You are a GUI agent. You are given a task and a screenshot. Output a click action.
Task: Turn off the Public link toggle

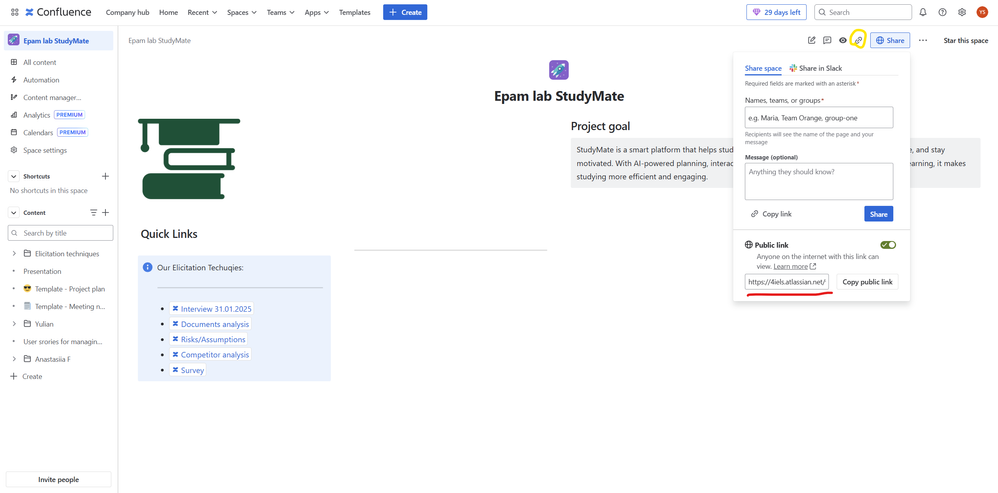pos(888,245)
